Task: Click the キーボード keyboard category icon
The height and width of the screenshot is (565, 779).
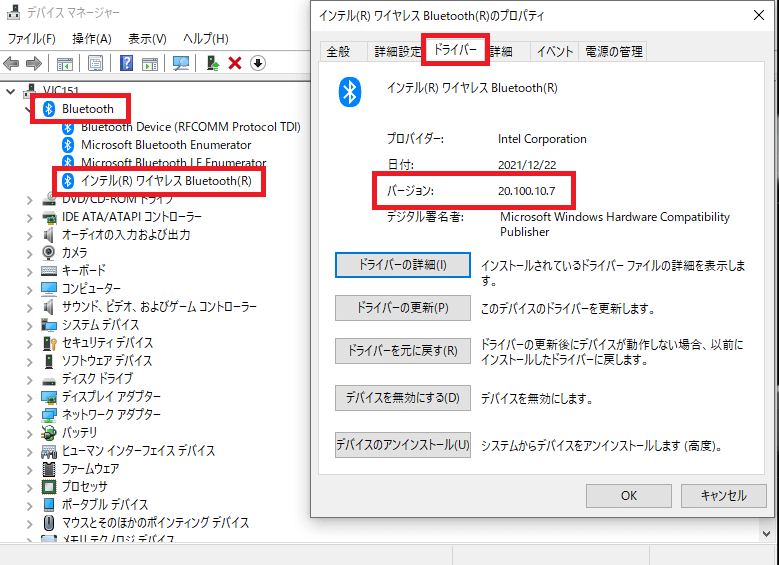Action: 49,270
